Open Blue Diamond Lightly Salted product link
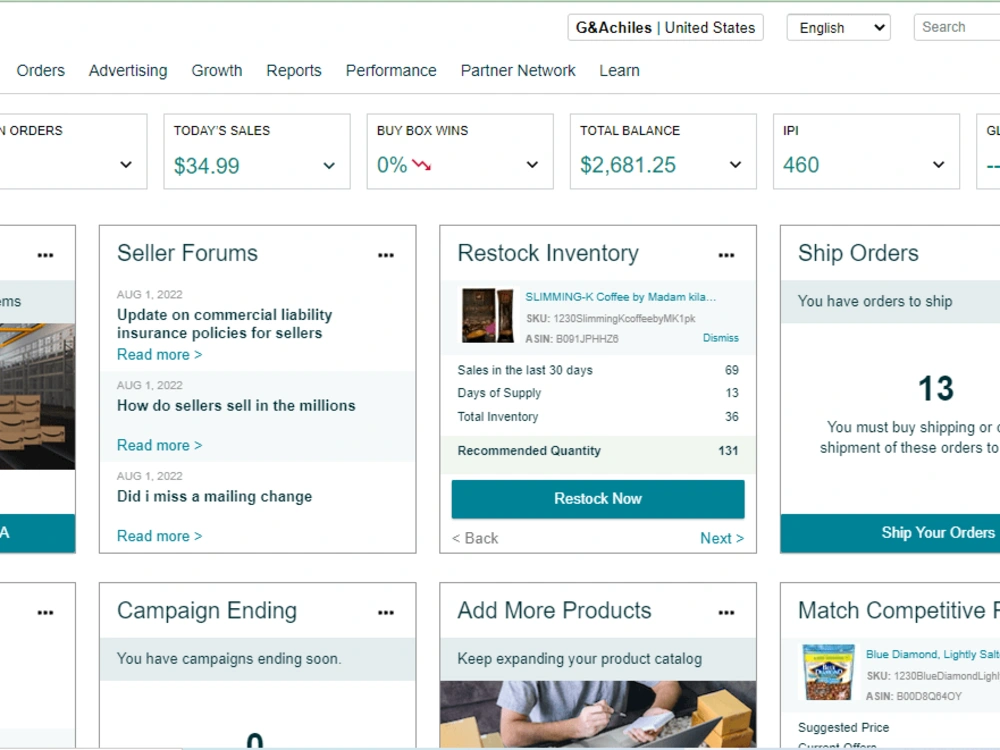This screenshot has height=750, width=1000. (x=932, y=654)
